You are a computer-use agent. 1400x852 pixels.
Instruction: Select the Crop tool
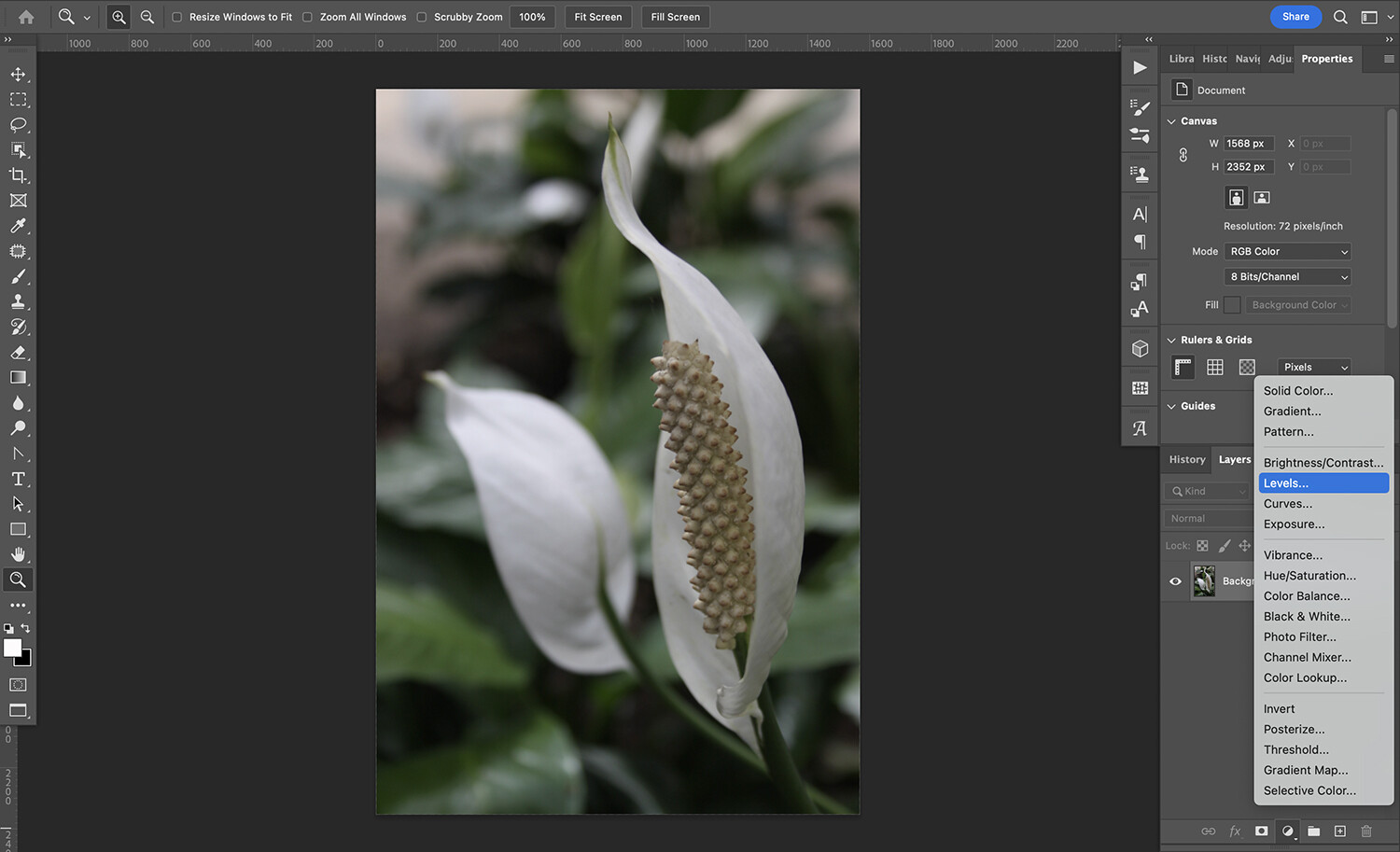(x=19, y=175)
